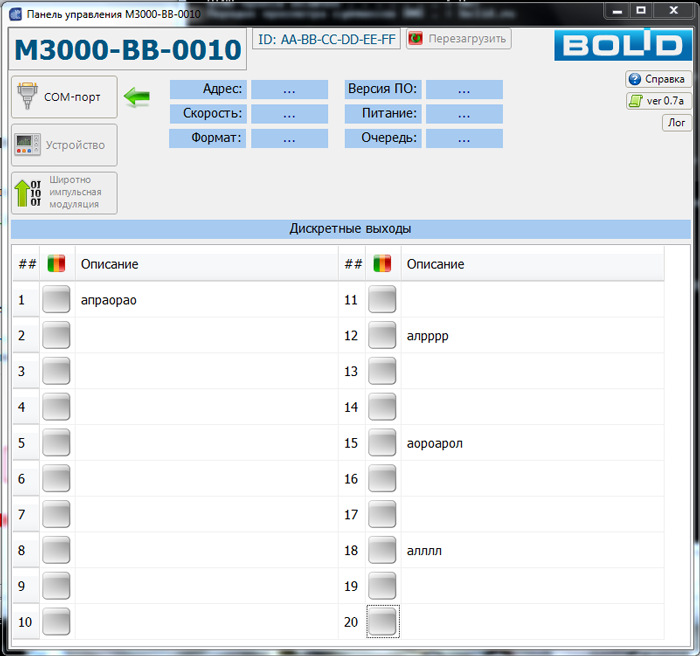Switch discrete output 5 state

point(56,443)
